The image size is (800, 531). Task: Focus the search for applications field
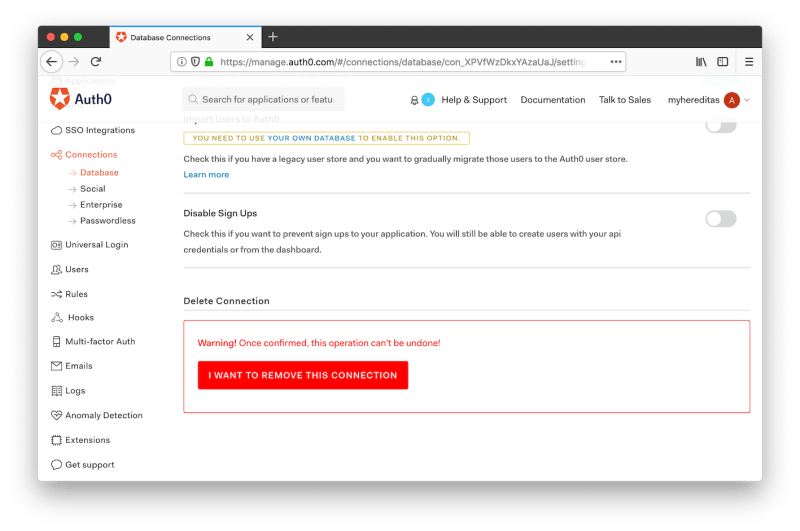[x=263, y=99]
